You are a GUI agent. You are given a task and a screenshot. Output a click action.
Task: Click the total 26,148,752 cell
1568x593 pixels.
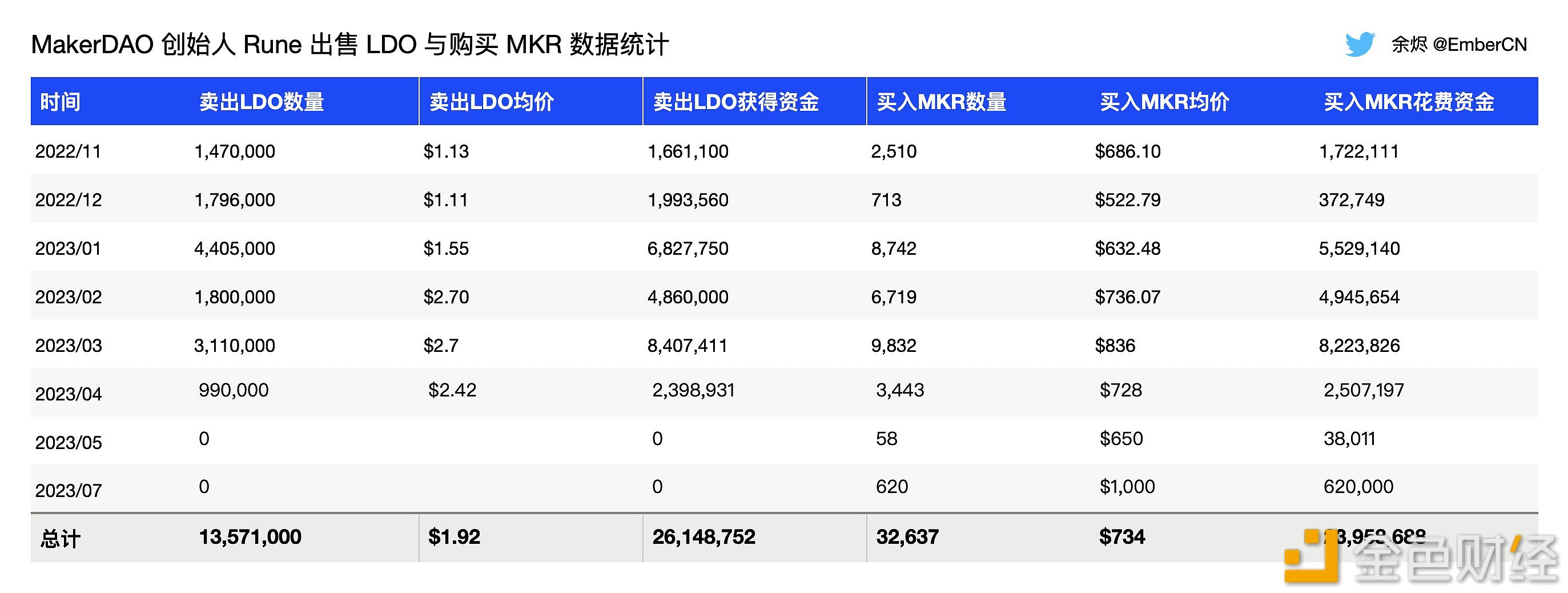[x=703, y=537]
